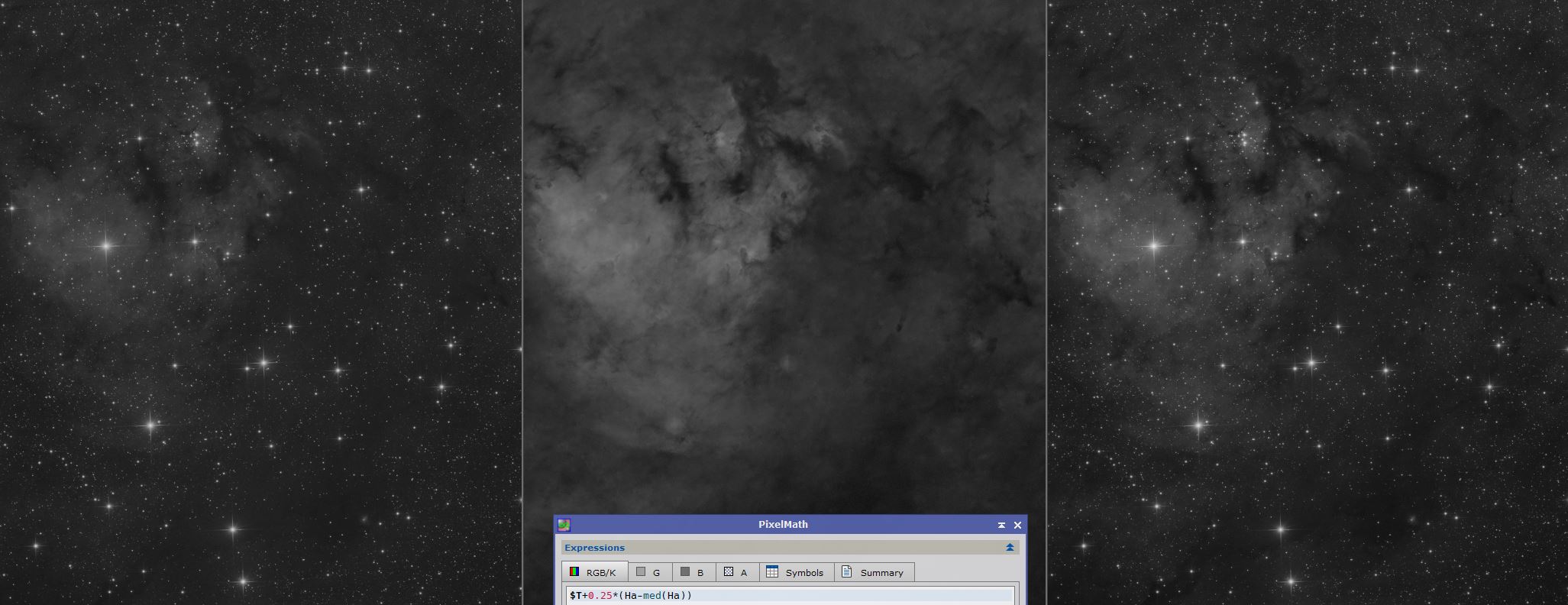
Task: View the Summary tab
Action: [x=874, y=572]
